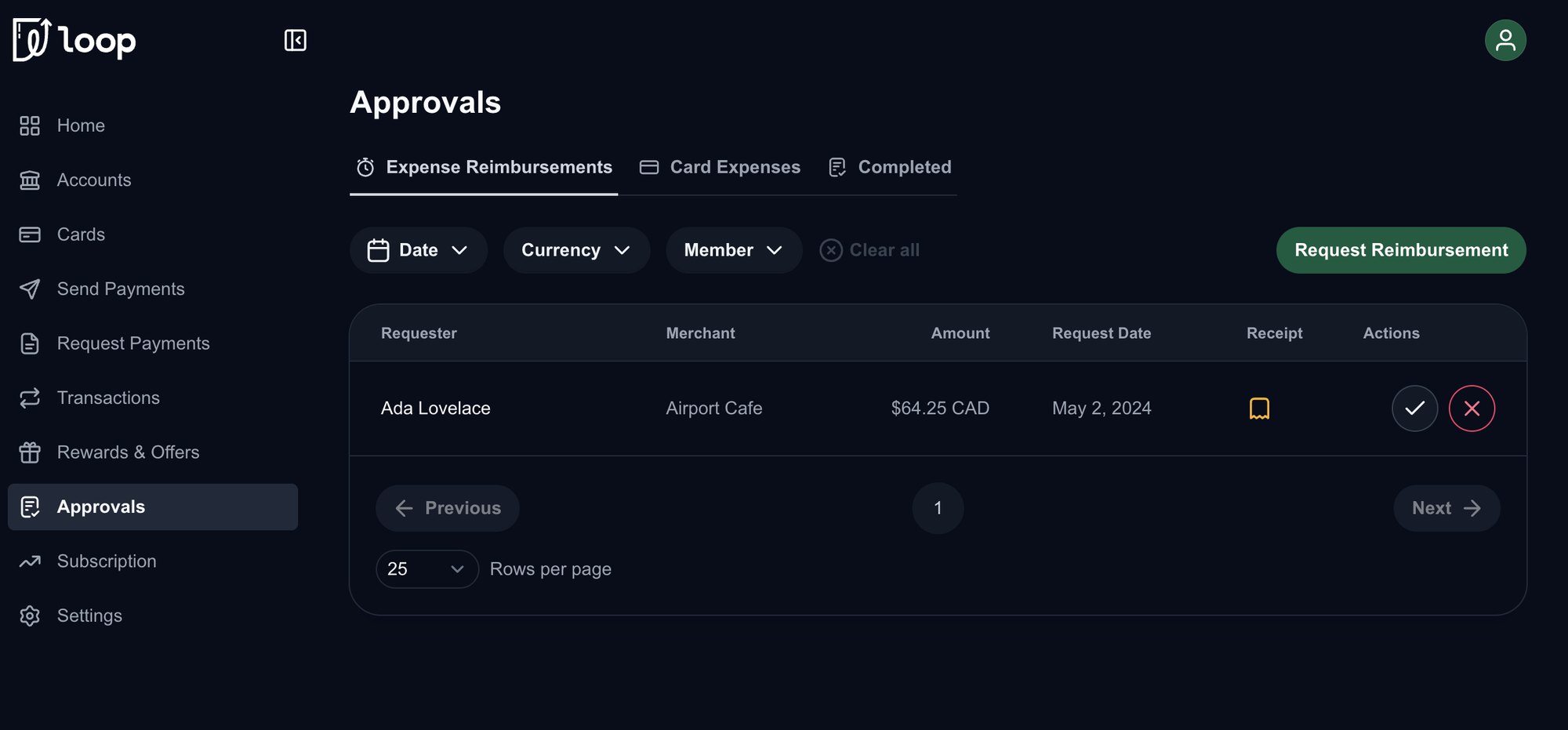Click the Ada Lovelace requester cell
Viewport: 1568px width, 730px height.
point(435,409)
